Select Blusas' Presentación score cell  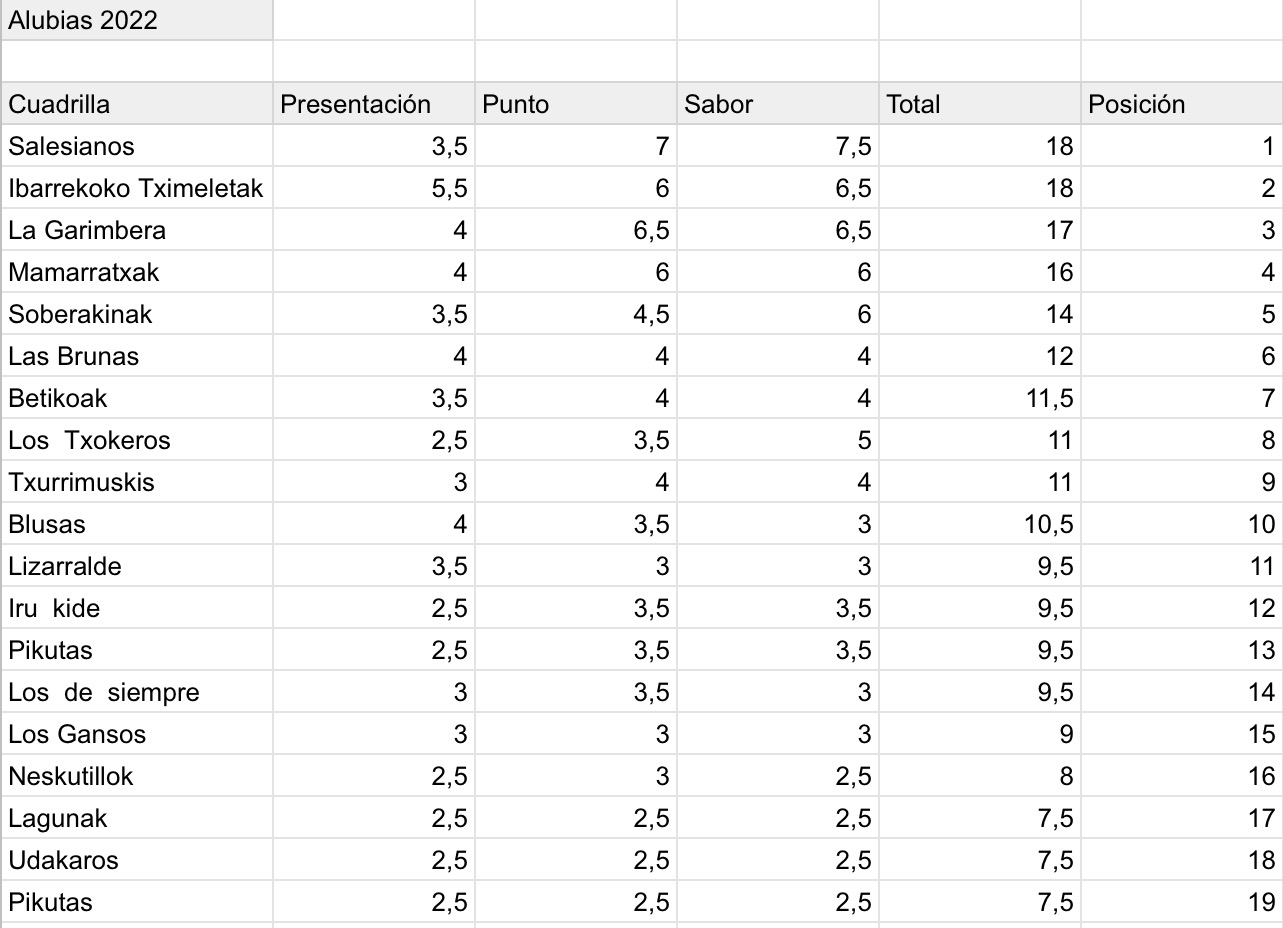pos(374,524)
